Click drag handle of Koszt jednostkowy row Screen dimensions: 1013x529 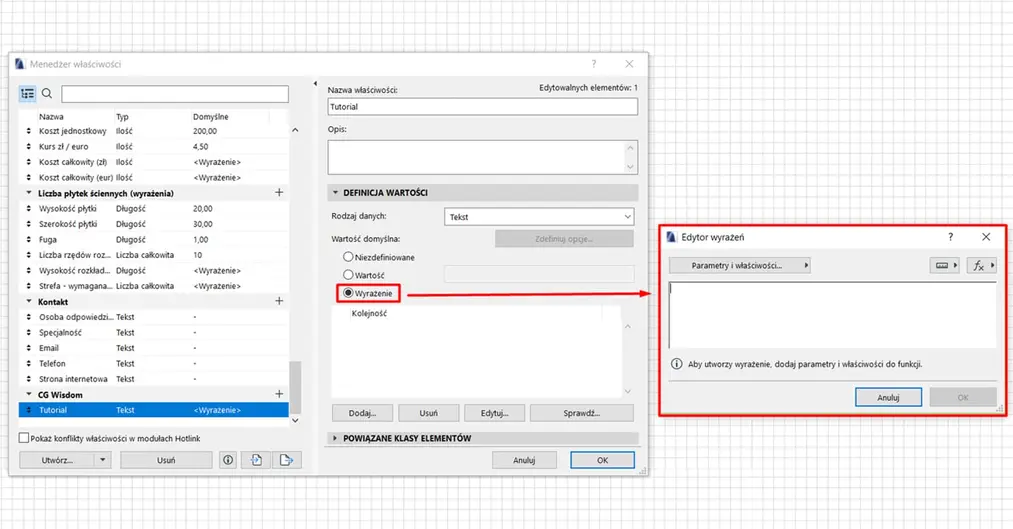pos(28,131)
